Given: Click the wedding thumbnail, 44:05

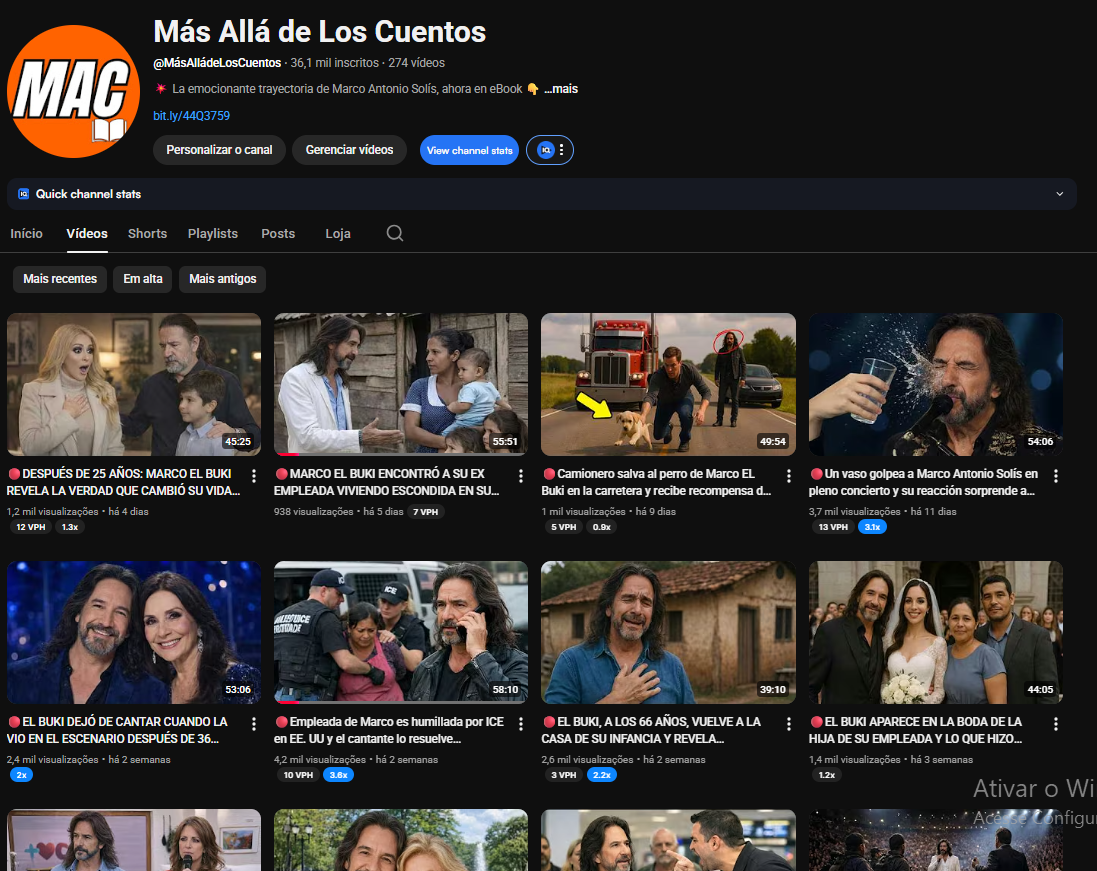Looking at the screenshot, I should tap(935, 632).
